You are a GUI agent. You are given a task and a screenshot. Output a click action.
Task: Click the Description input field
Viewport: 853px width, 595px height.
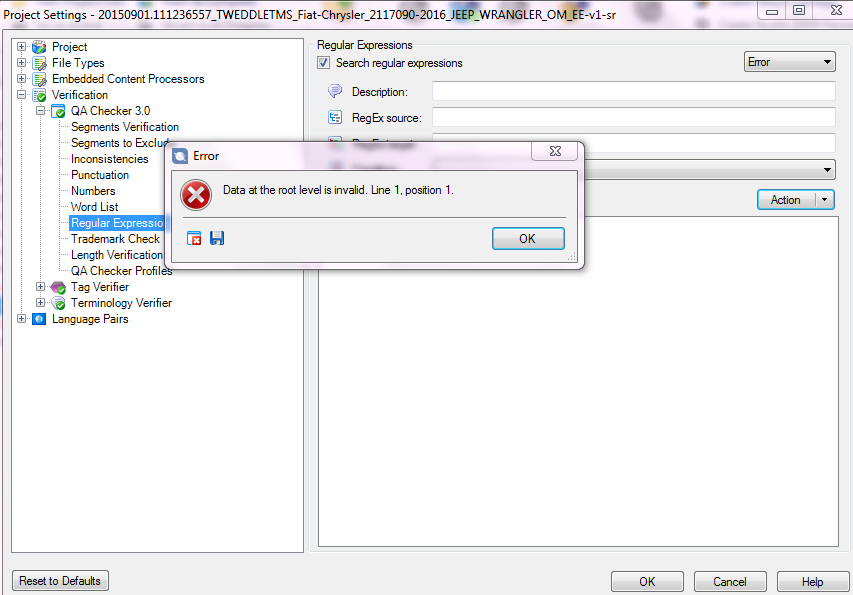[633, 91]
